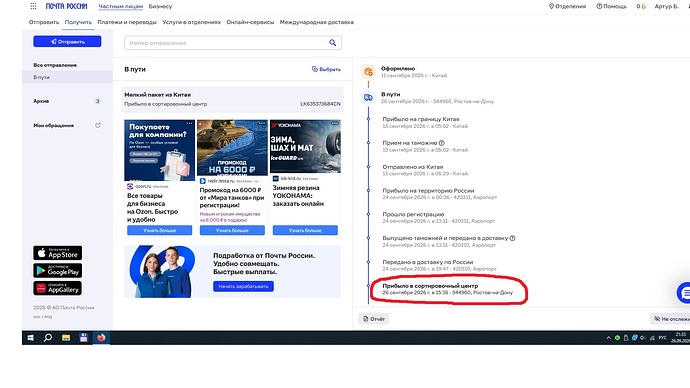Click the location pin icon for Отделения
Image resolution: width=690 pixels, height=388 pixels.
(x=551, y=6)
